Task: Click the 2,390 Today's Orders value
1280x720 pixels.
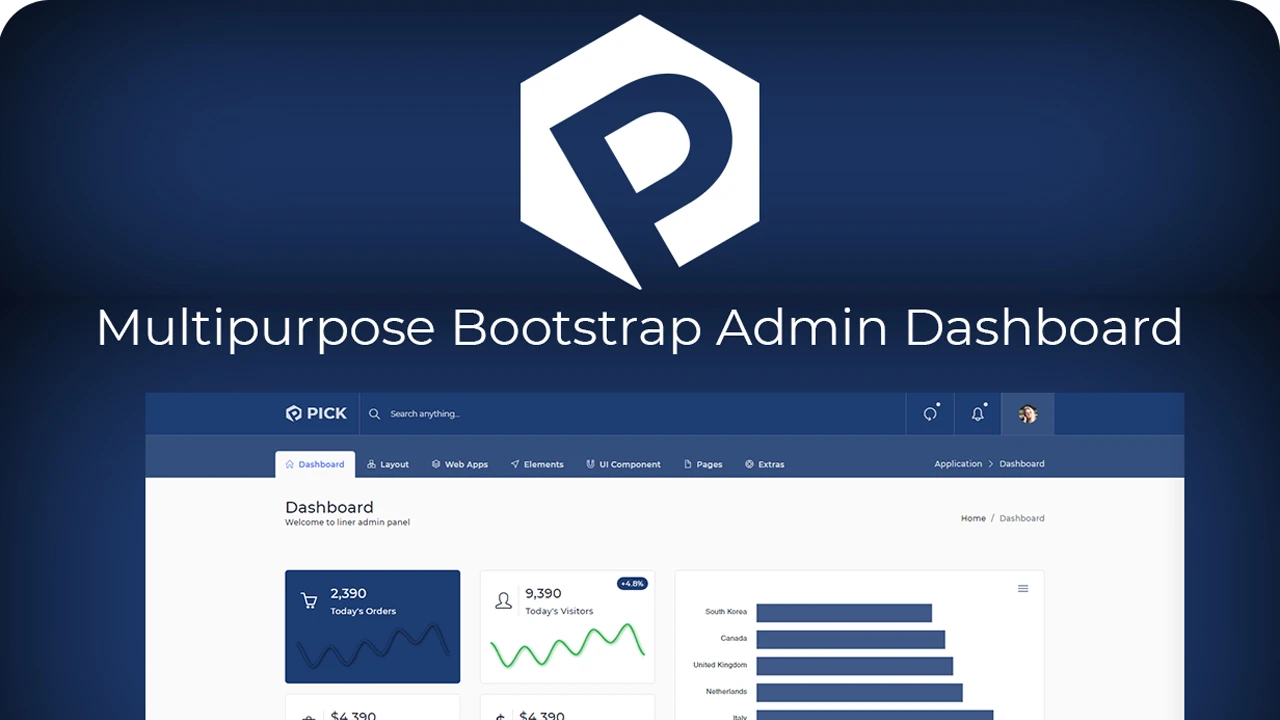Action: (348, 593)
